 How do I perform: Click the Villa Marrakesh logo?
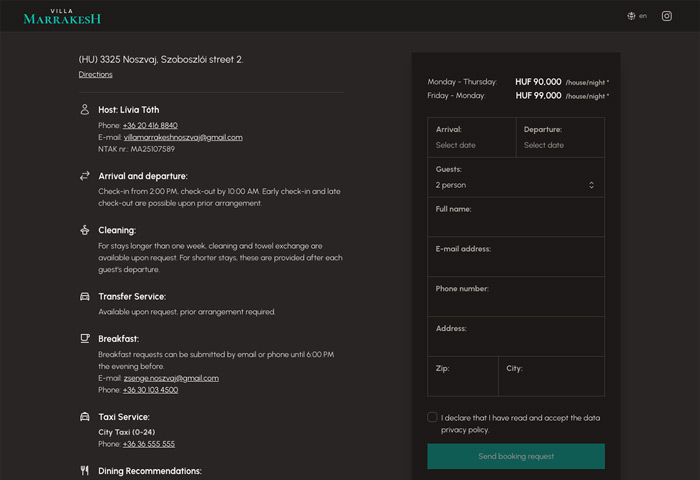[62, 16]
